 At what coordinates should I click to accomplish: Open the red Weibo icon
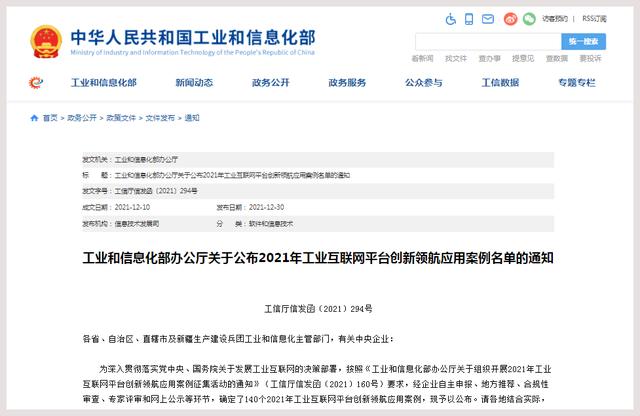510,19
